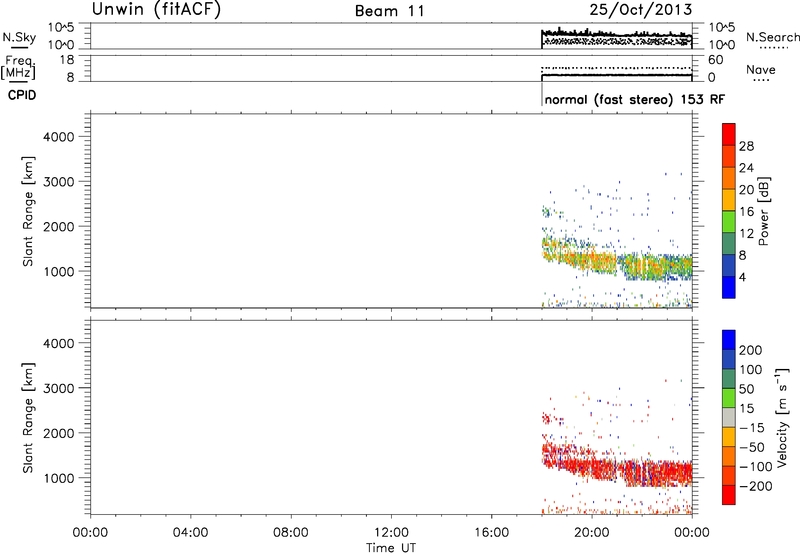Click the '04:00' time tick label

tap(190, 533)
